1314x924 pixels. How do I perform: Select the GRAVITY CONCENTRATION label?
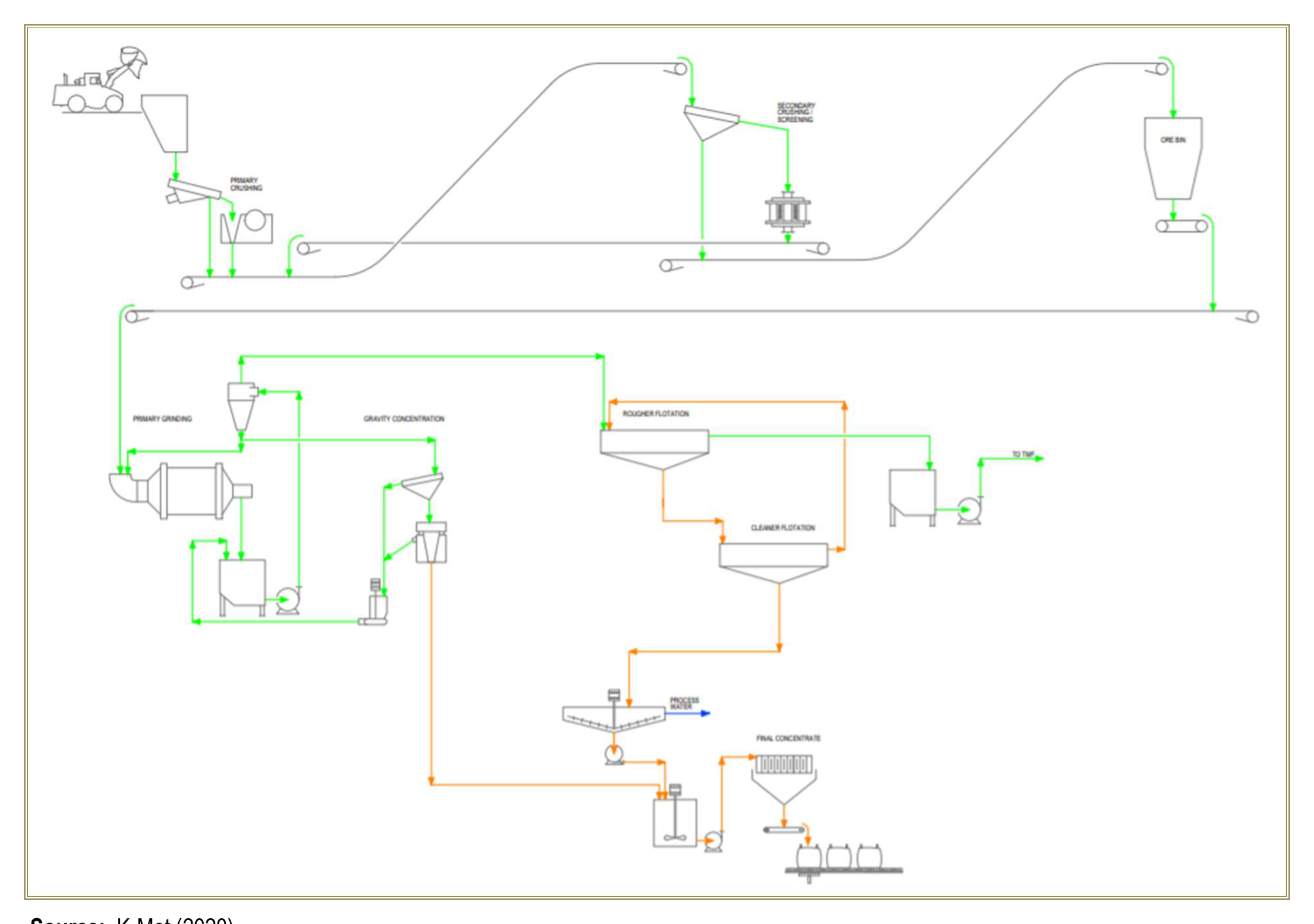(404, 419)
